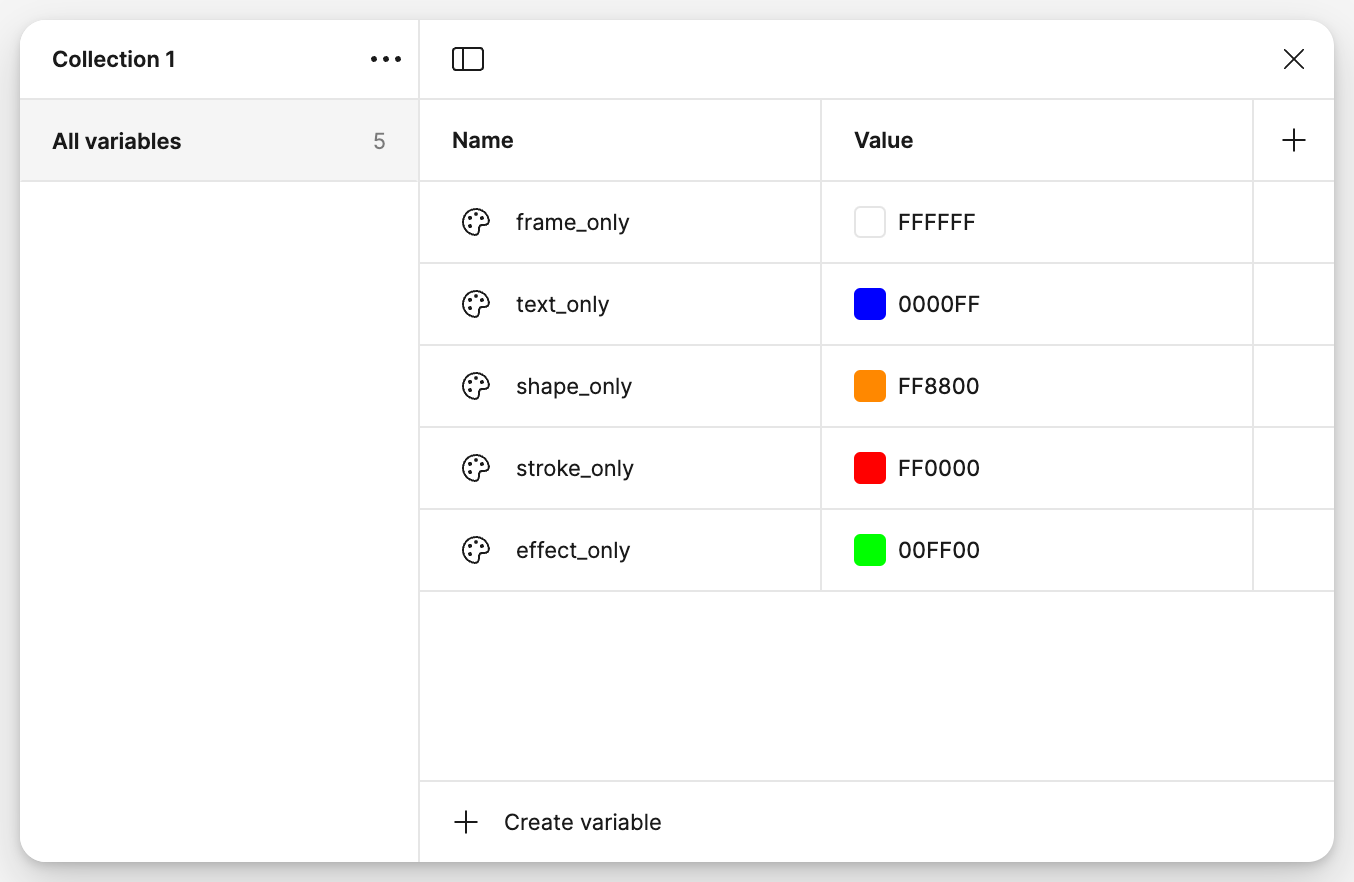Click Create variable button

pos(558,822)
